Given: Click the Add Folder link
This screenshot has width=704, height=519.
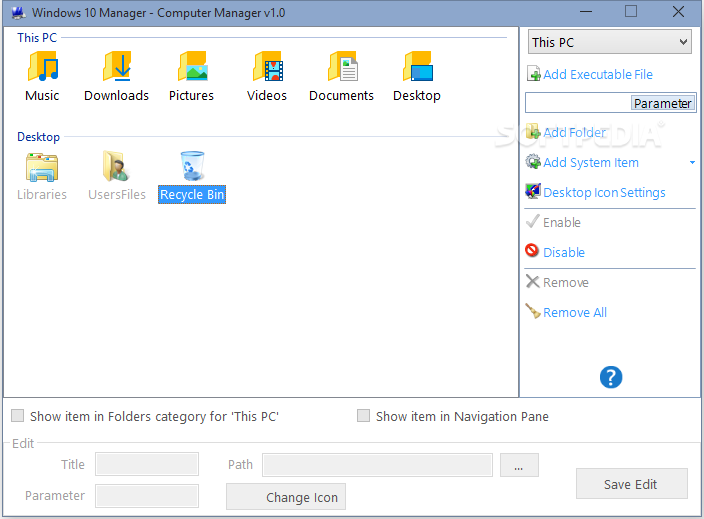Looking at the screenshot, I should point(574,132).
